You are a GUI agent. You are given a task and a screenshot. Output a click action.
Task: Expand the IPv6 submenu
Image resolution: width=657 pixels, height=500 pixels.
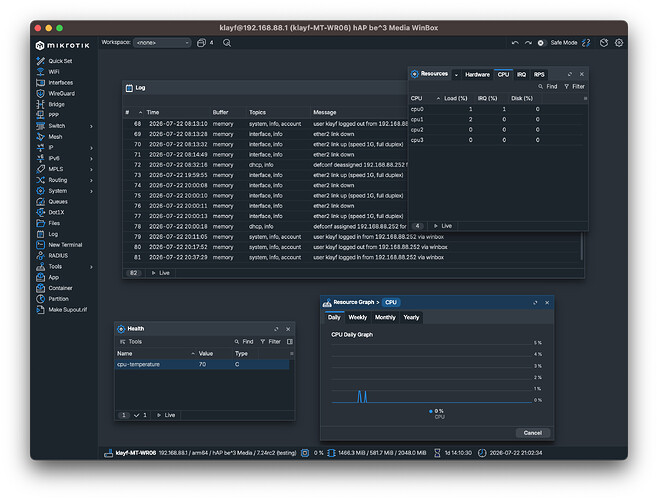(91, 159)
